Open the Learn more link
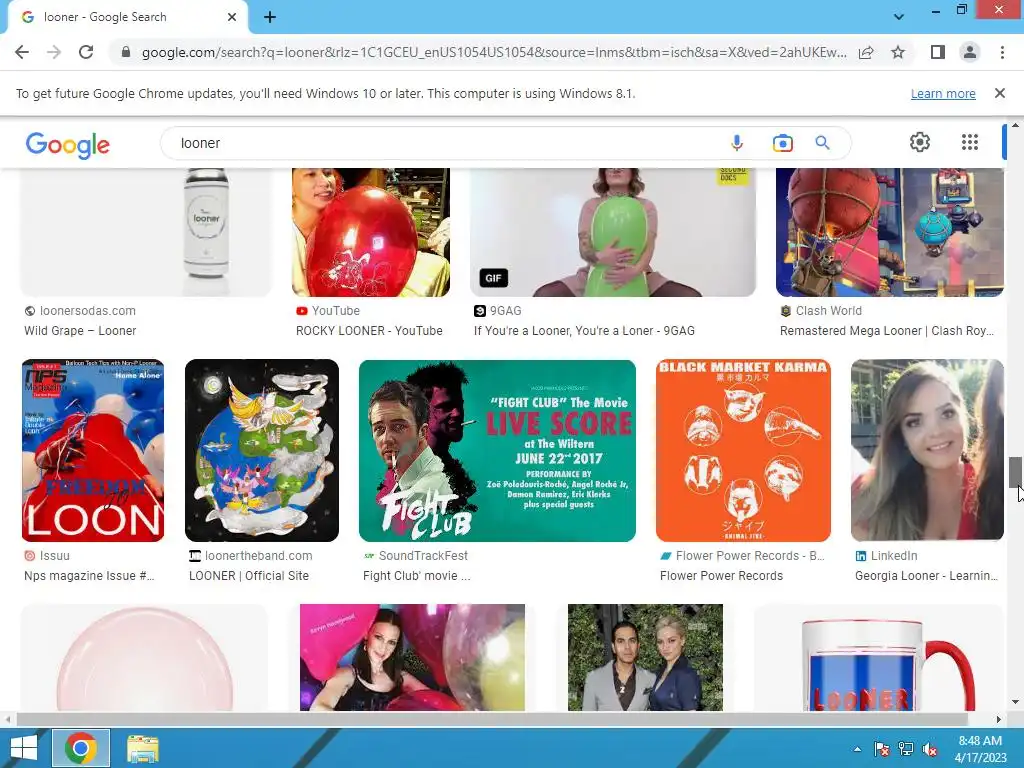Image resolution: width=1024 pixels, height=768 pixels. [x=943, y=93]
